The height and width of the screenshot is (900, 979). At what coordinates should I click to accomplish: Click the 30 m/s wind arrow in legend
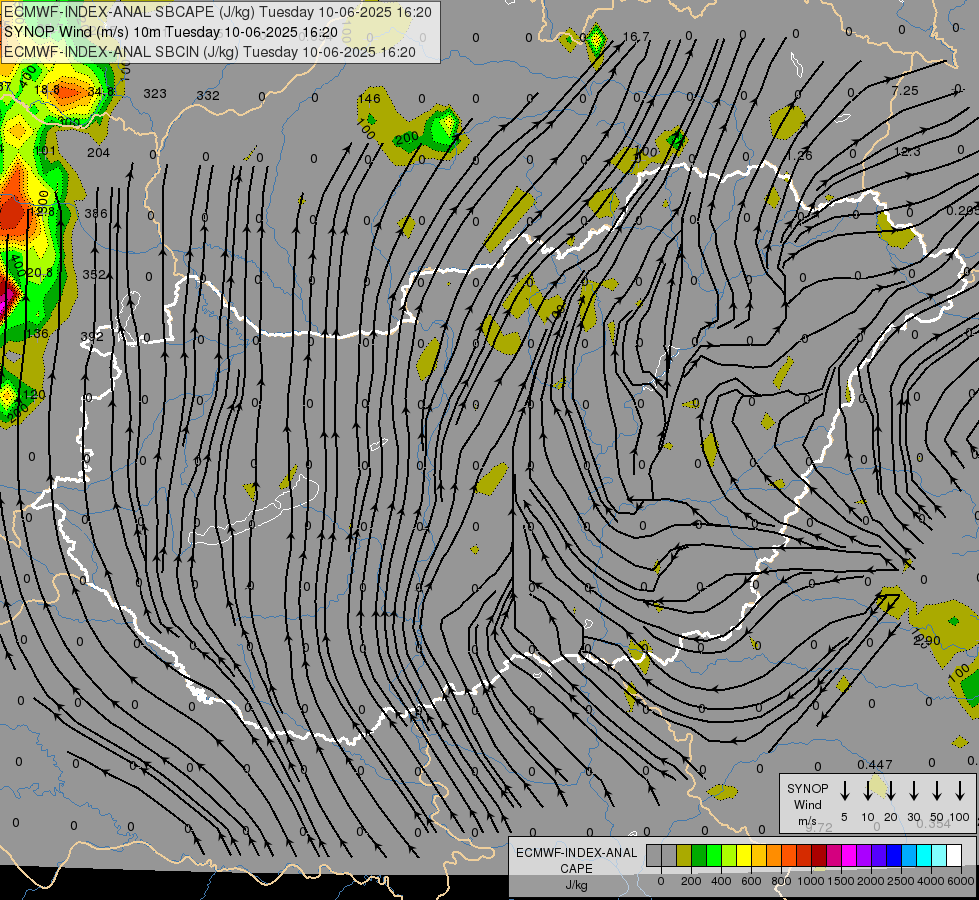pyautogui.click(x=913, y=791)
